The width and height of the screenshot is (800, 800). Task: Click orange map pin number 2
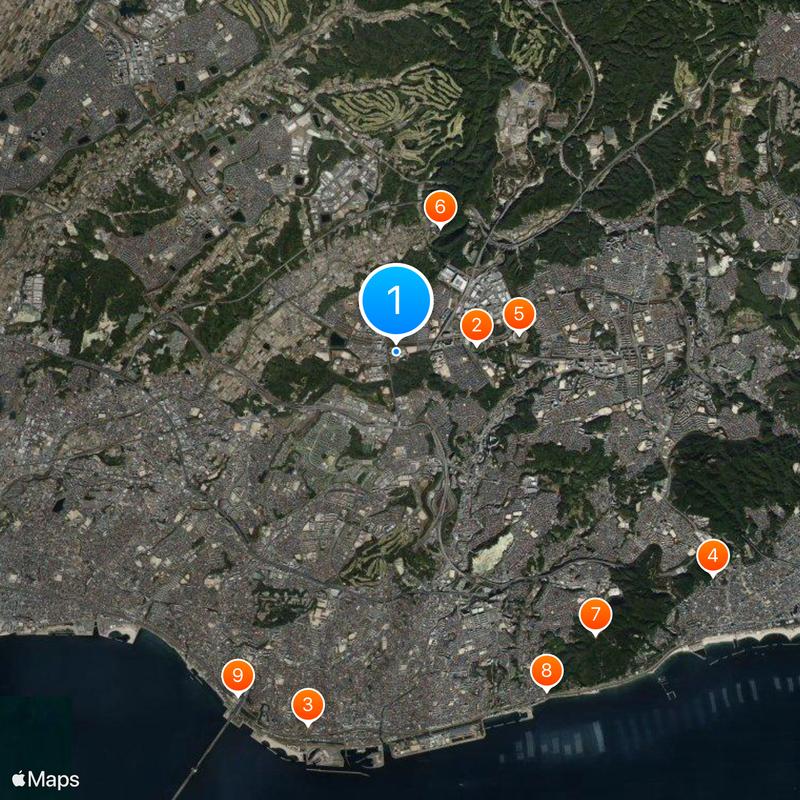[477, 323]
